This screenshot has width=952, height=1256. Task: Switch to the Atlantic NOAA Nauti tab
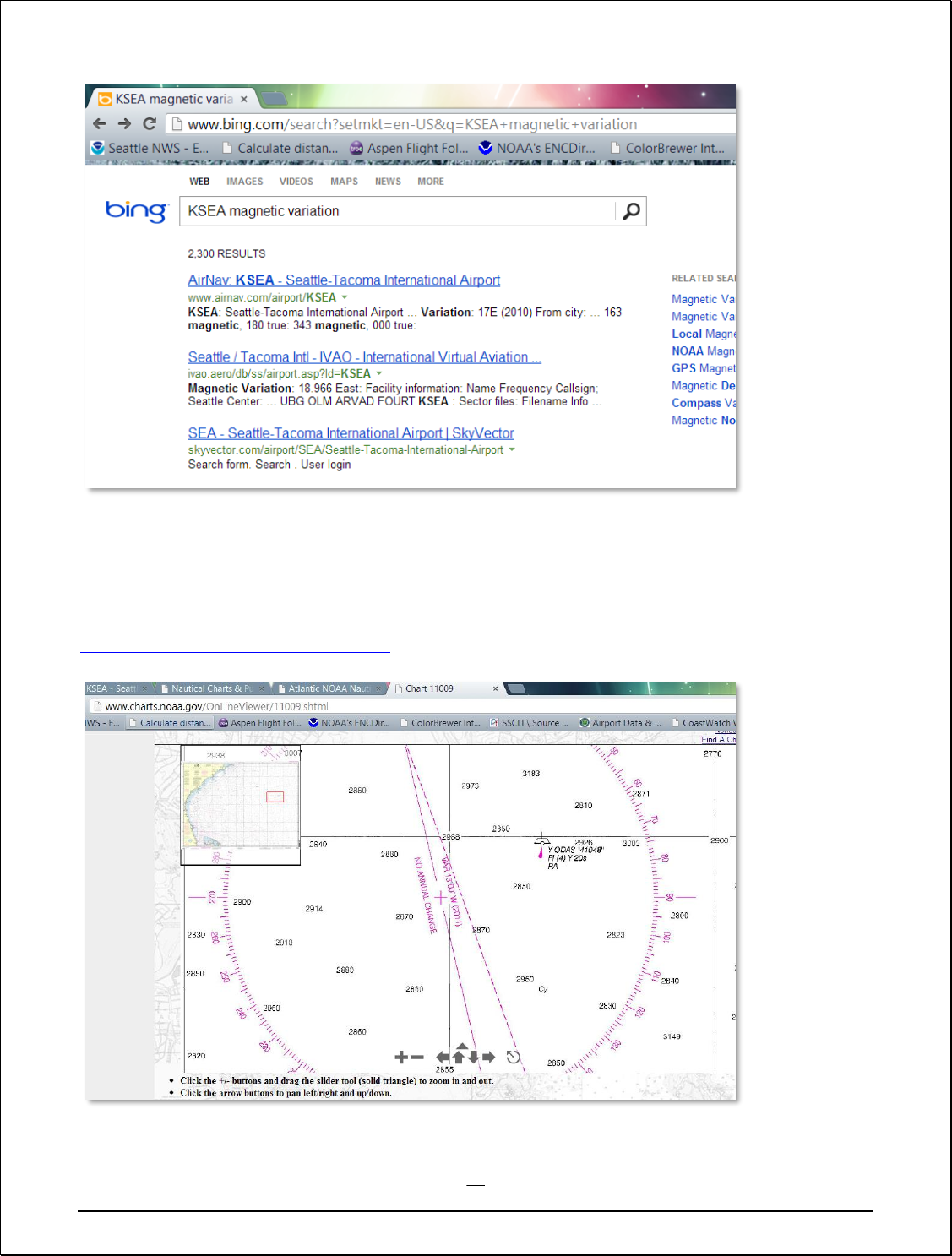[328, 688]
